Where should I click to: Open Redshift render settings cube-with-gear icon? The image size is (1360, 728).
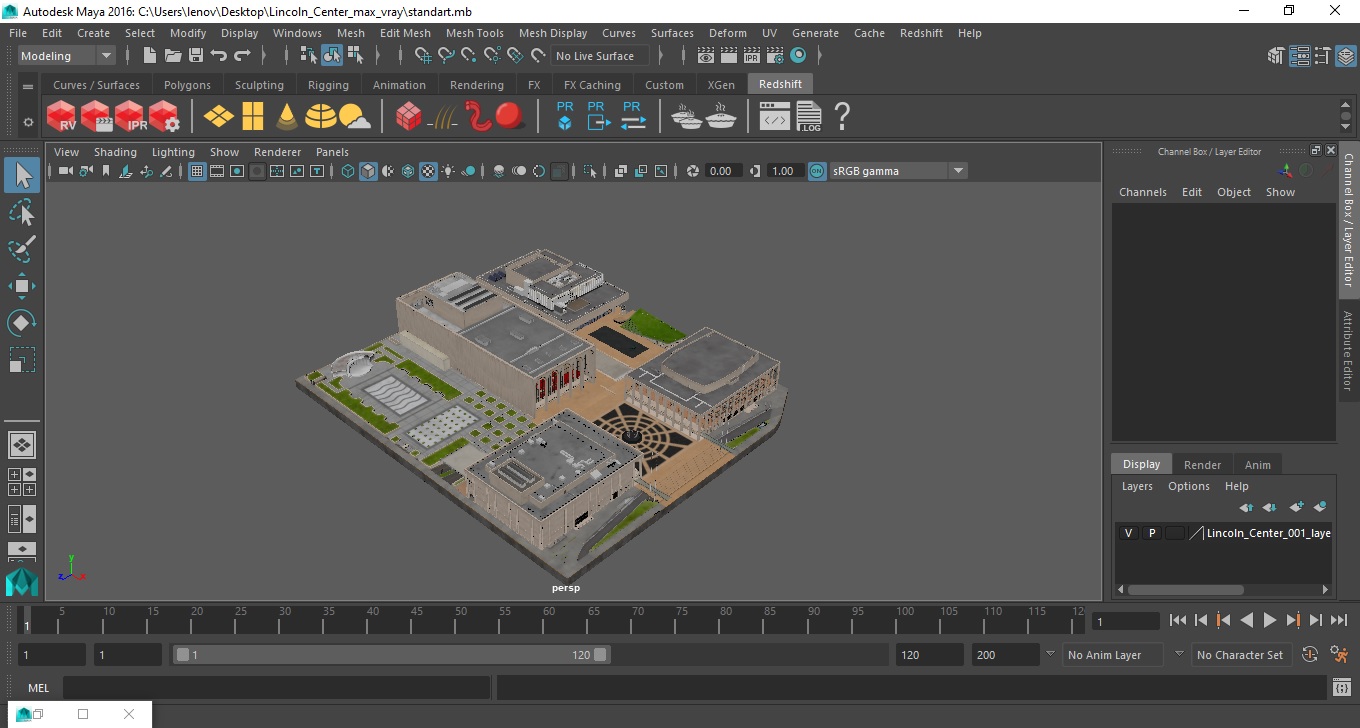164,117
